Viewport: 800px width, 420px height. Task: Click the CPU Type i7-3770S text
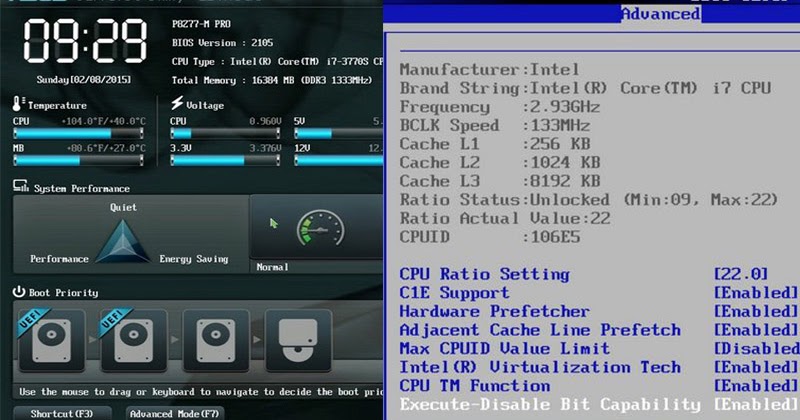[278, 61]
